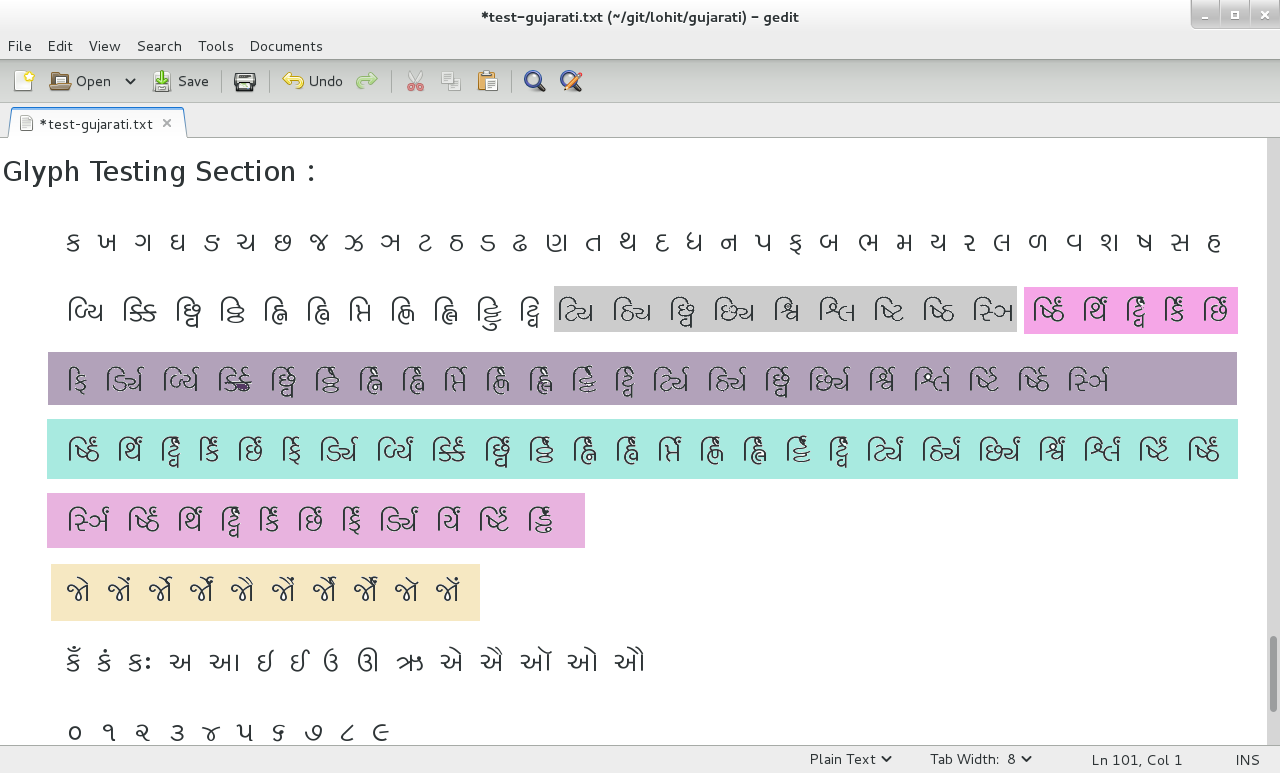Viewport: 1280px width, 773px height.
Task: Create a new document with the New icon
Action: [24, 81]
